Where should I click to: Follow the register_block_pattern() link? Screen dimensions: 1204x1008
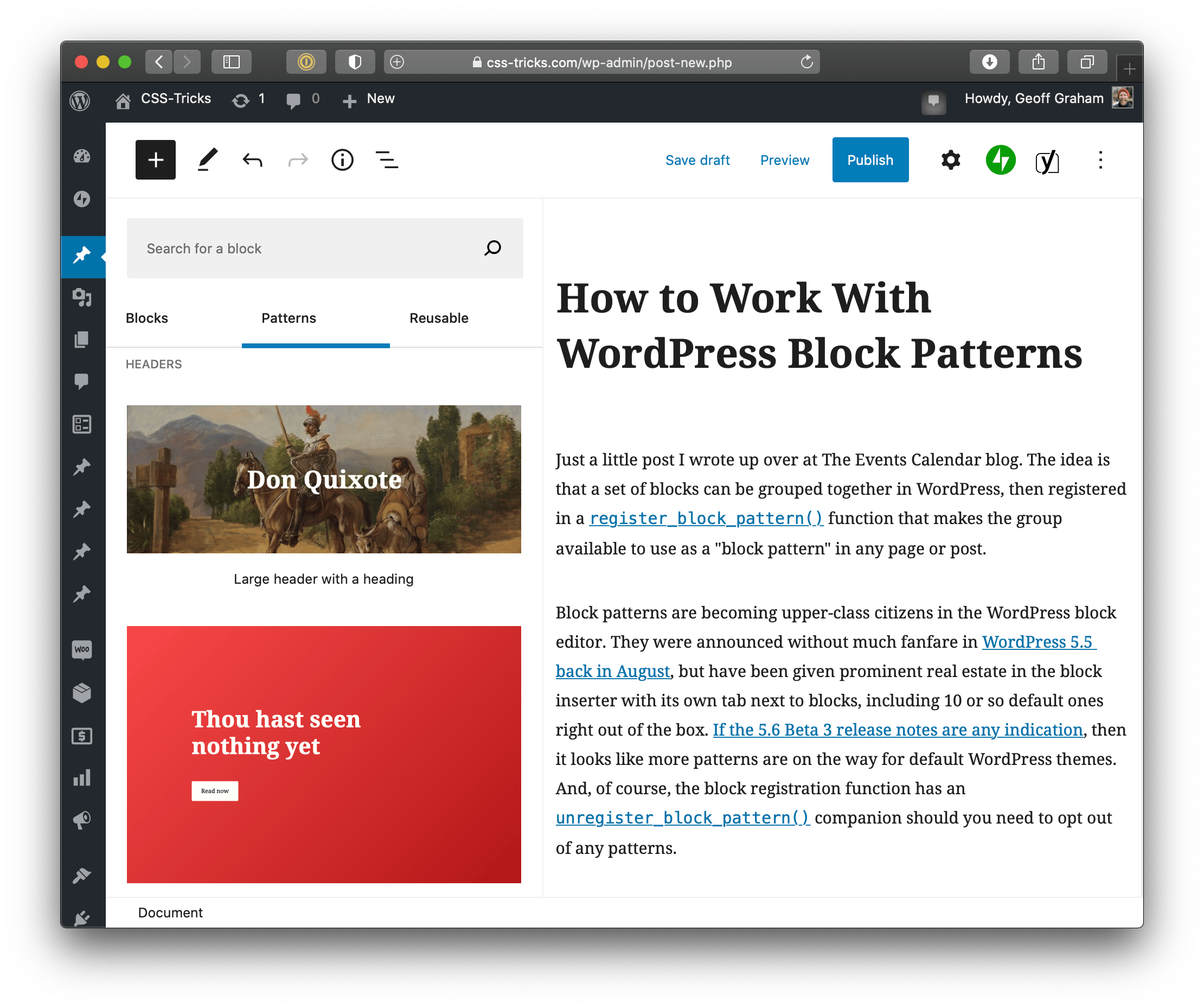click(x=706, y=518)
